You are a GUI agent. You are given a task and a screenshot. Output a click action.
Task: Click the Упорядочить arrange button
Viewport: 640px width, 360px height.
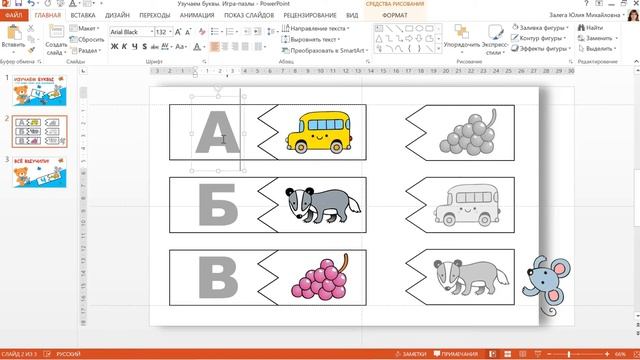tap(462, 39)
